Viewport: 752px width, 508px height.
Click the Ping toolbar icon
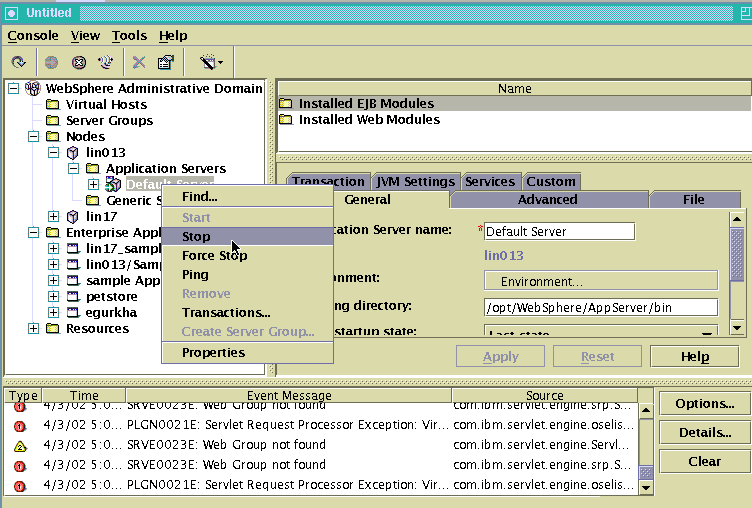106,62
